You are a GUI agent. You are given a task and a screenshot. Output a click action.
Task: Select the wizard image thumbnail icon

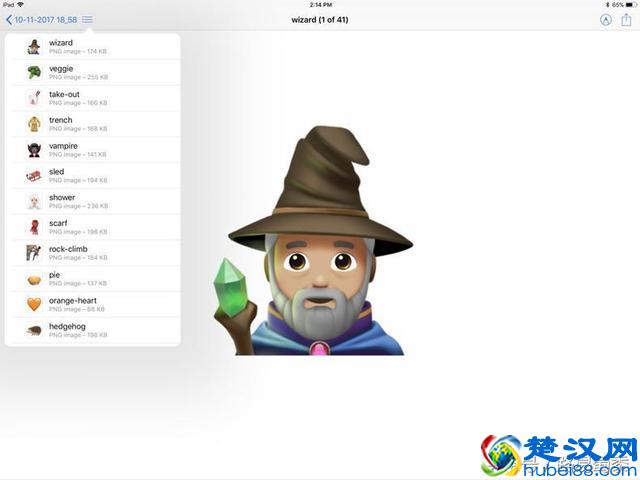pos(34,47)
